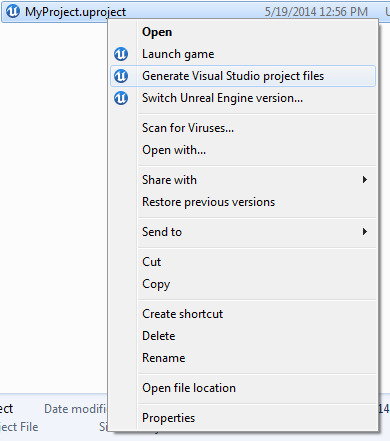Select Restore previous versions

pos(243,202)
